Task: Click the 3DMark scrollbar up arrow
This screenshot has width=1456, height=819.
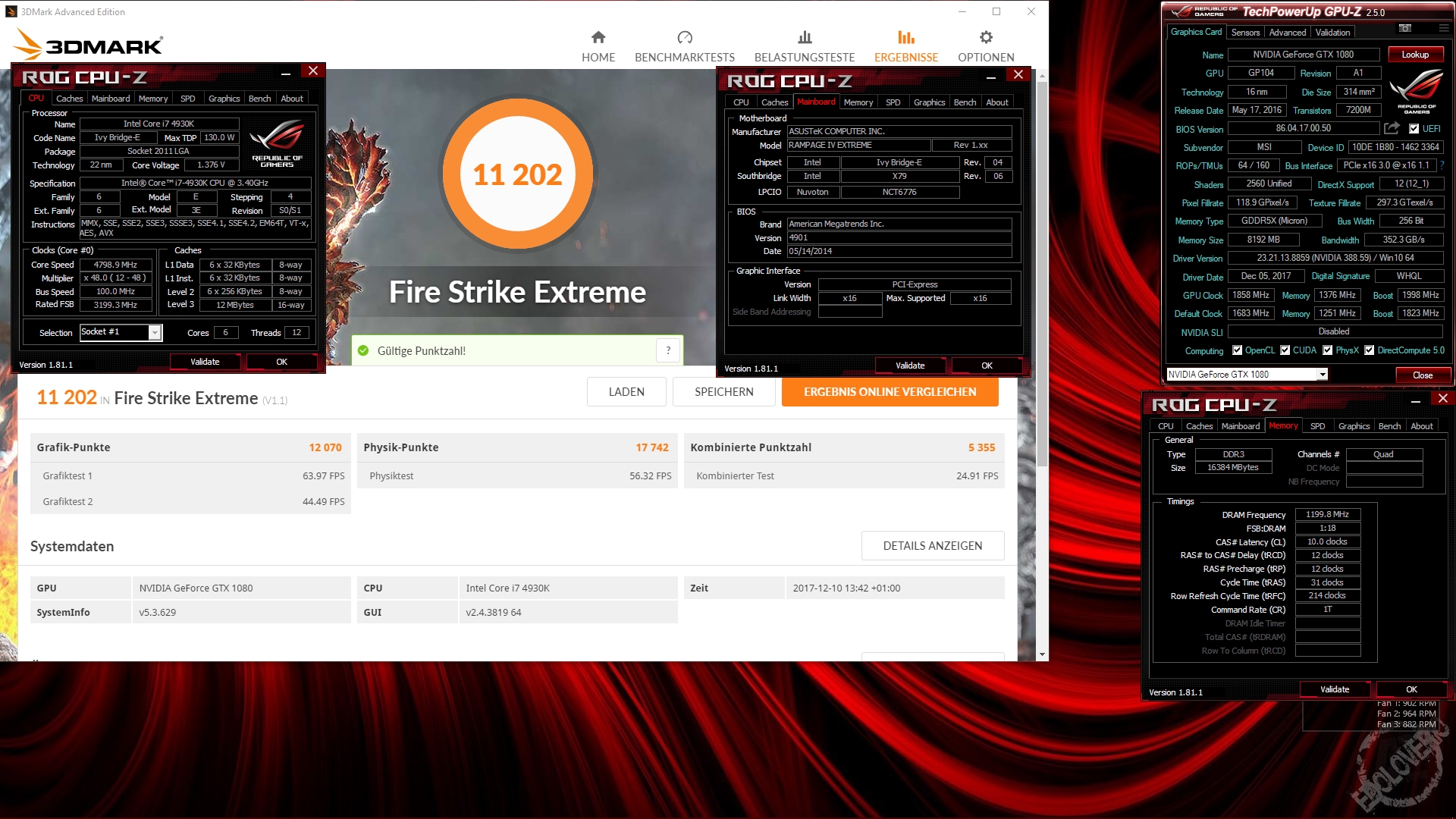Action: click(x=1042, y=76)
